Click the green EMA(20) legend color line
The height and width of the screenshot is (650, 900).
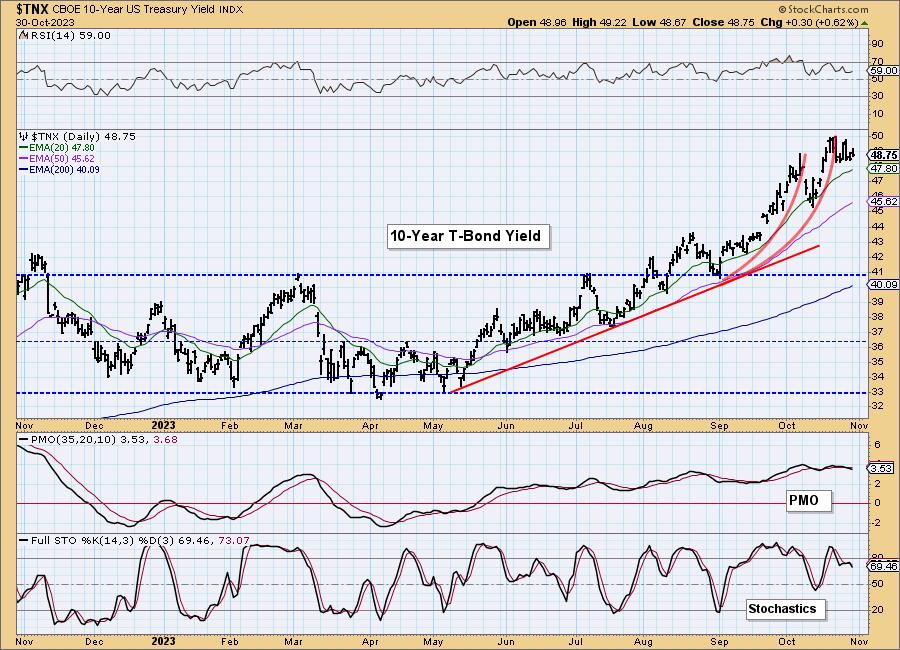[24, 148]
